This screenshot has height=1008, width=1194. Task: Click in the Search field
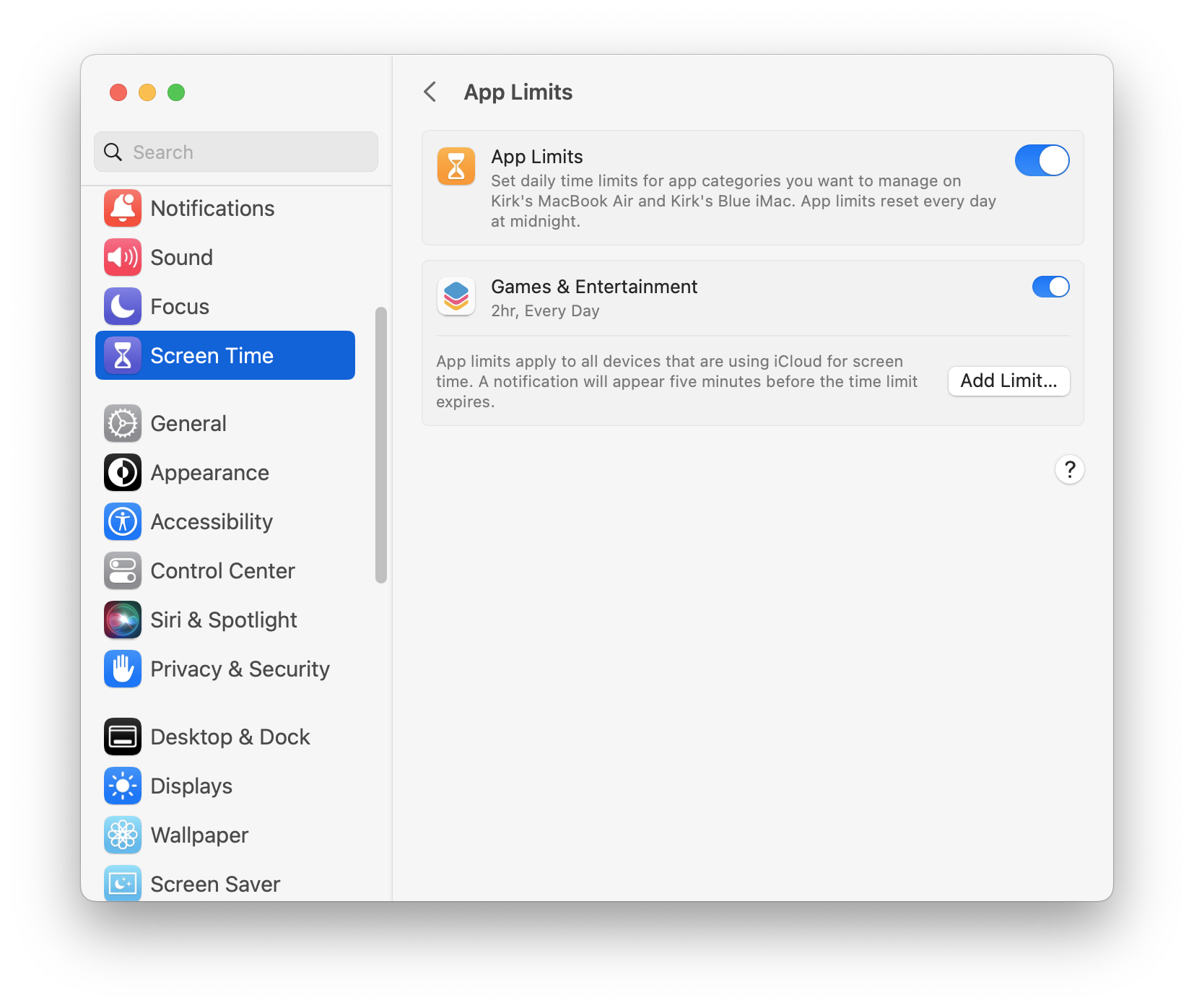[236, 152]
